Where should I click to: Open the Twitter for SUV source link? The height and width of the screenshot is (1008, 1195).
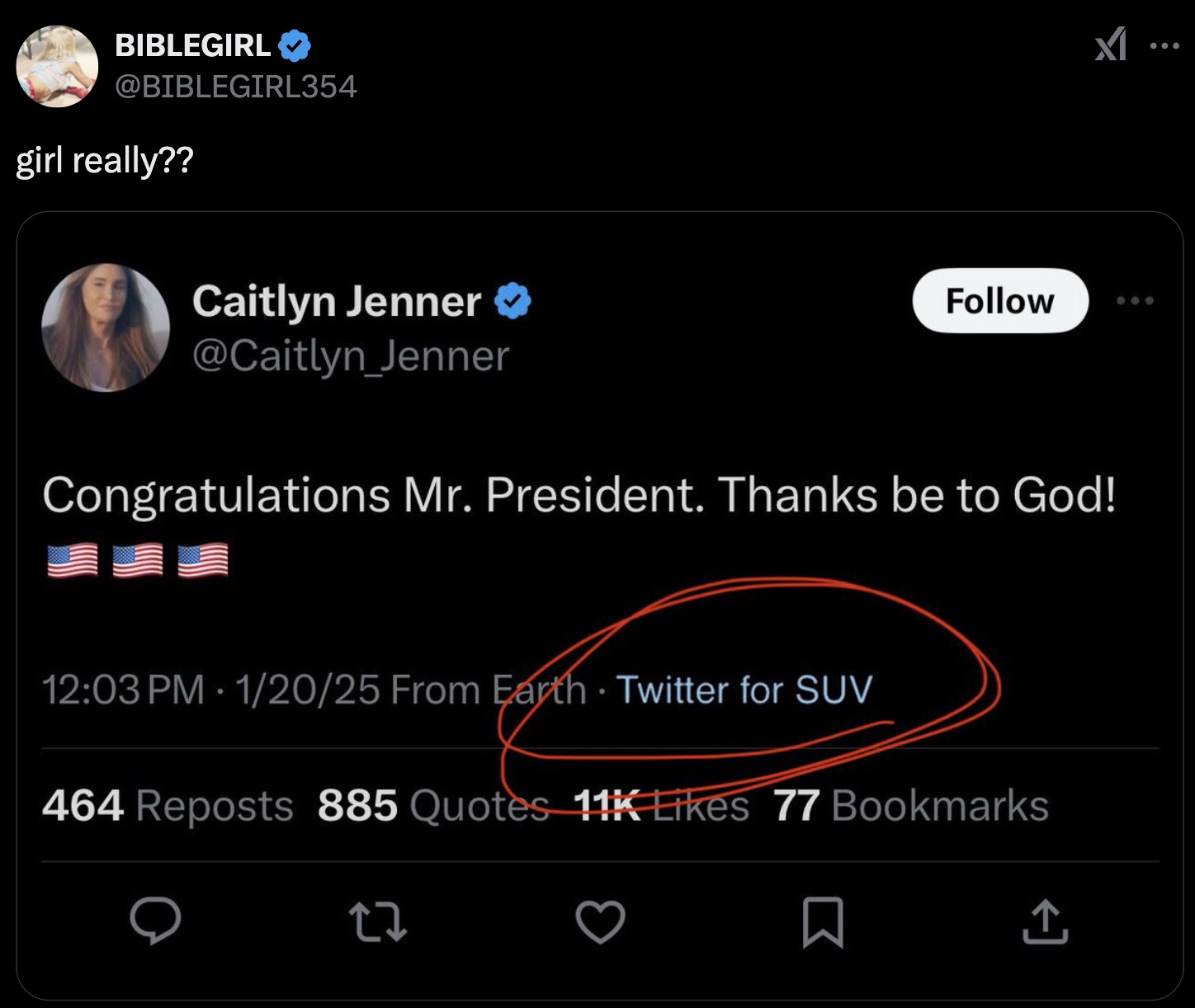point(744,690)
